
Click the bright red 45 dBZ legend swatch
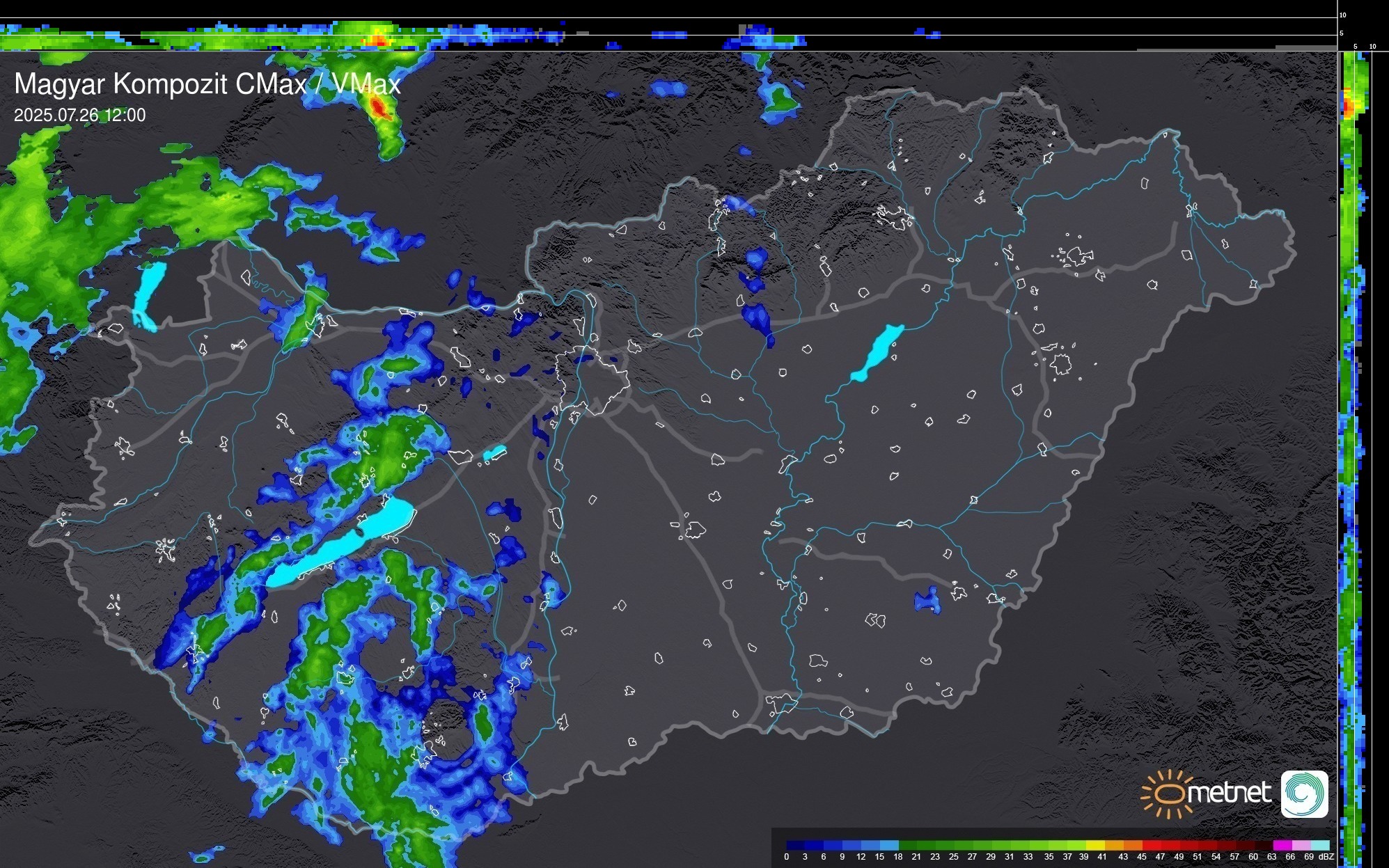pos(1151,845)
